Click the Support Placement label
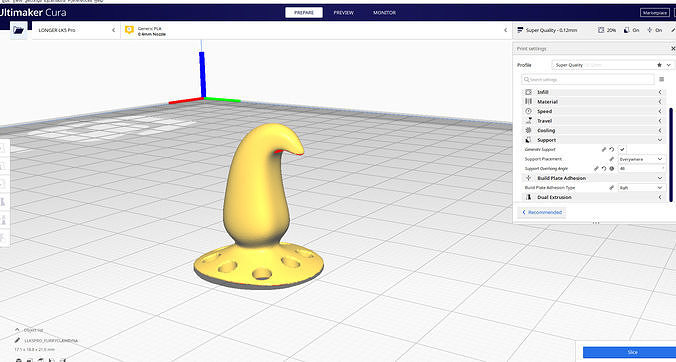This screenshot has height=362, width=676. [543, 159]
